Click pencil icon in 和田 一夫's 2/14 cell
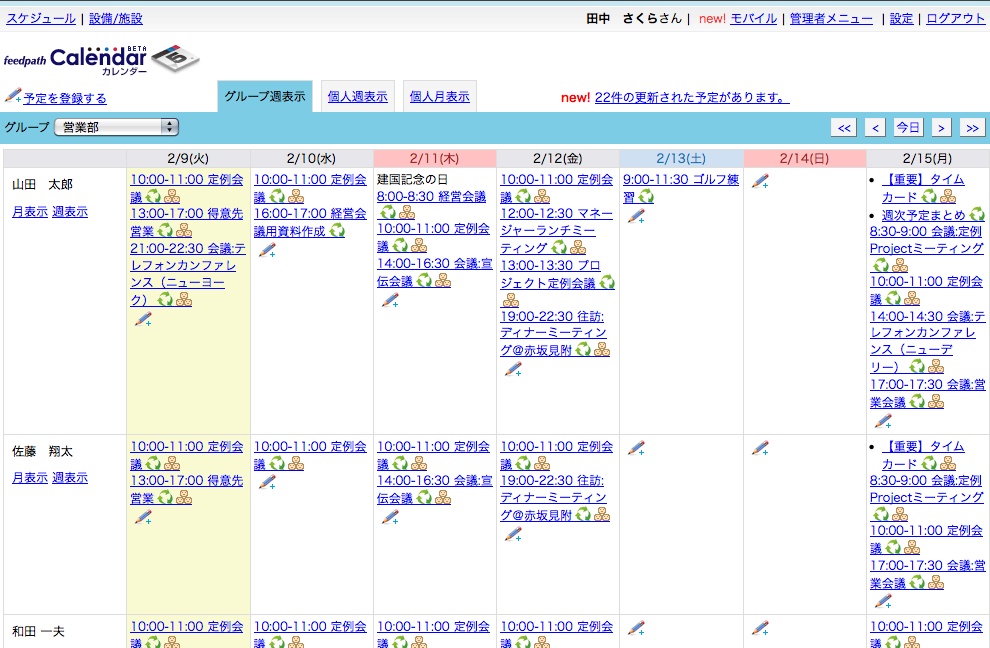The image size is (990, 648). point(760,628)
